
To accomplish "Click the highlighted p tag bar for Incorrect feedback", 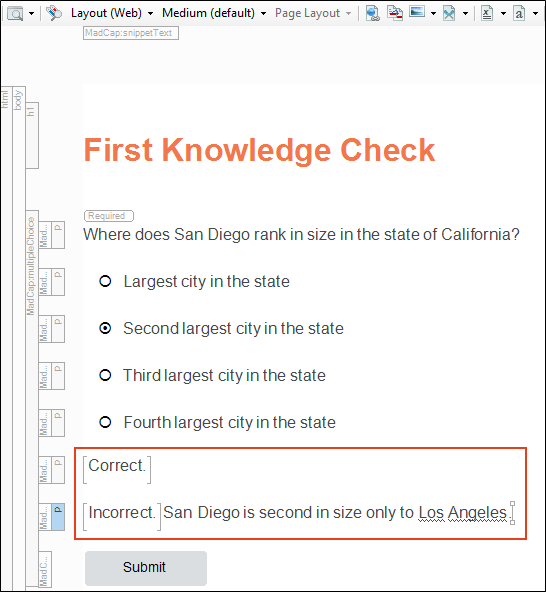I will (x=58, y=517).
